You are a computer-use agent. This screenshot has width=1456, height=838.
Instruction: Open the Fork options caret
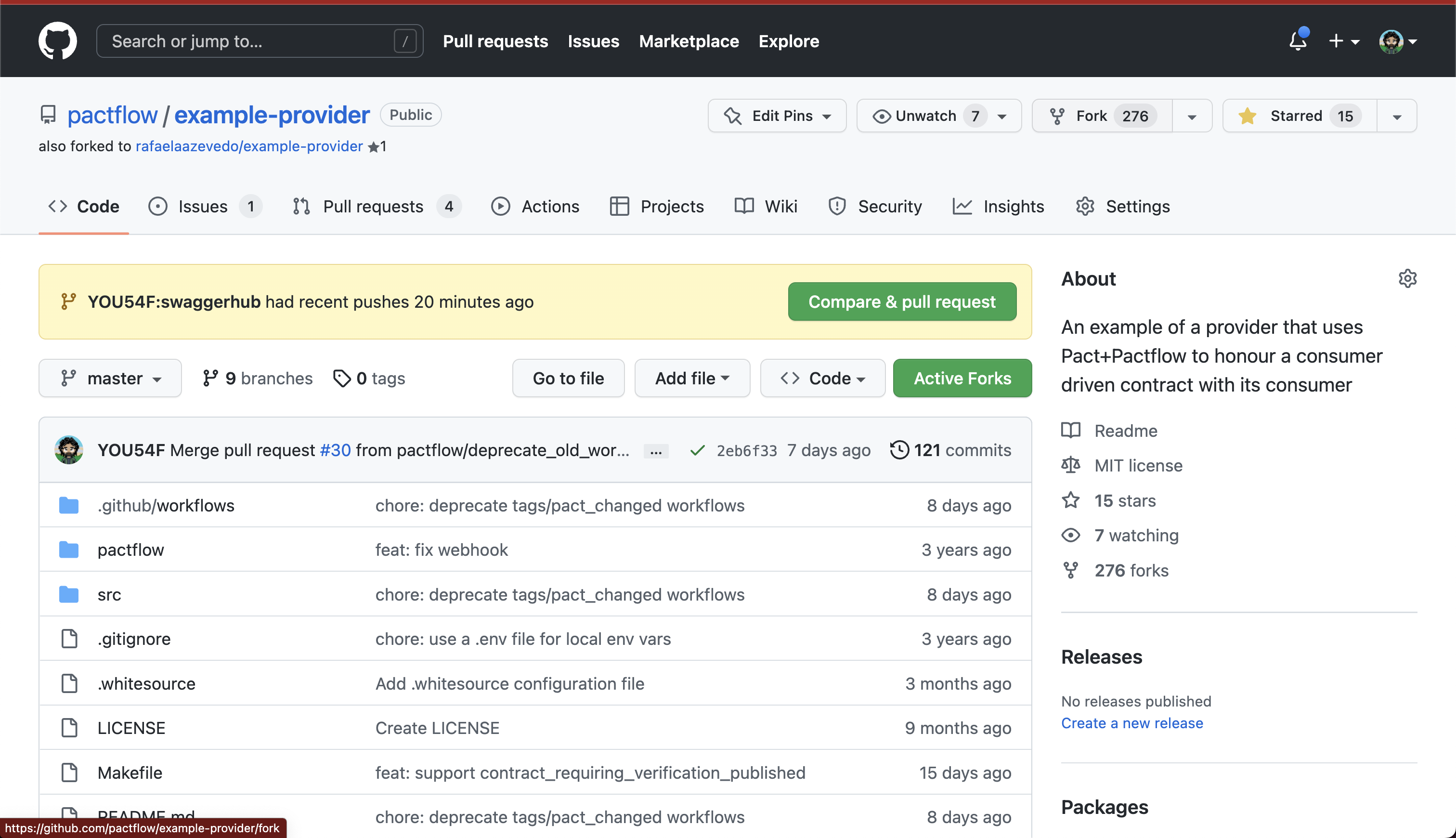1191,116
